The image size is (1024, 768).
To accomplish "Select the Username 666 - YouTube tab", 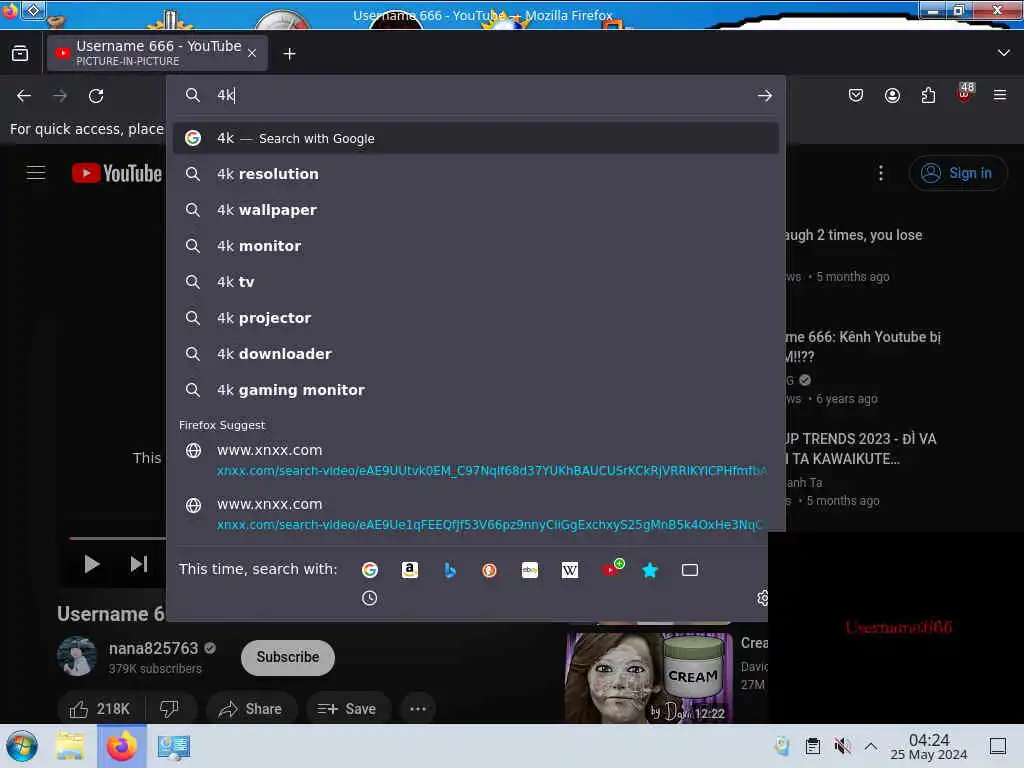I will coord(157,53).
